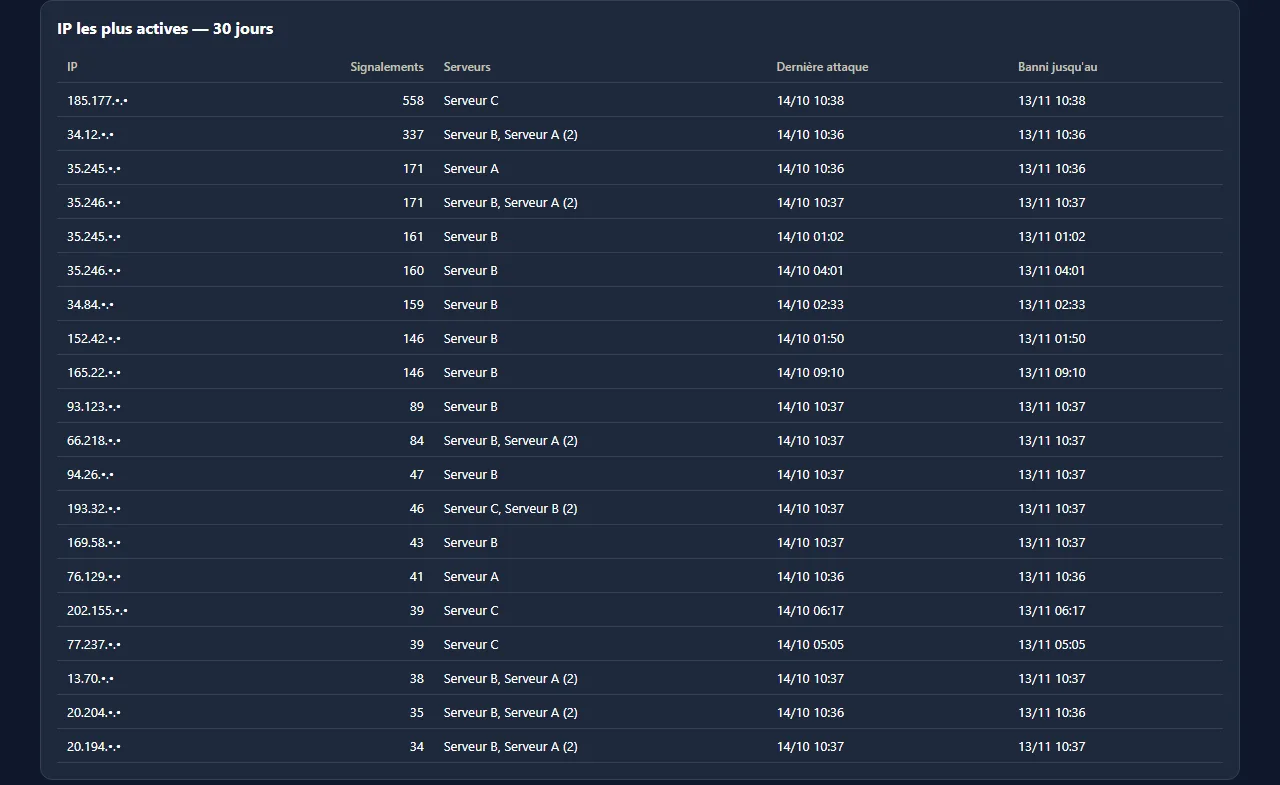Select the IP cell starting with 193.32
Viewport: 1280px width, 785px height.
pyautogui.click(x=94, y=509)
